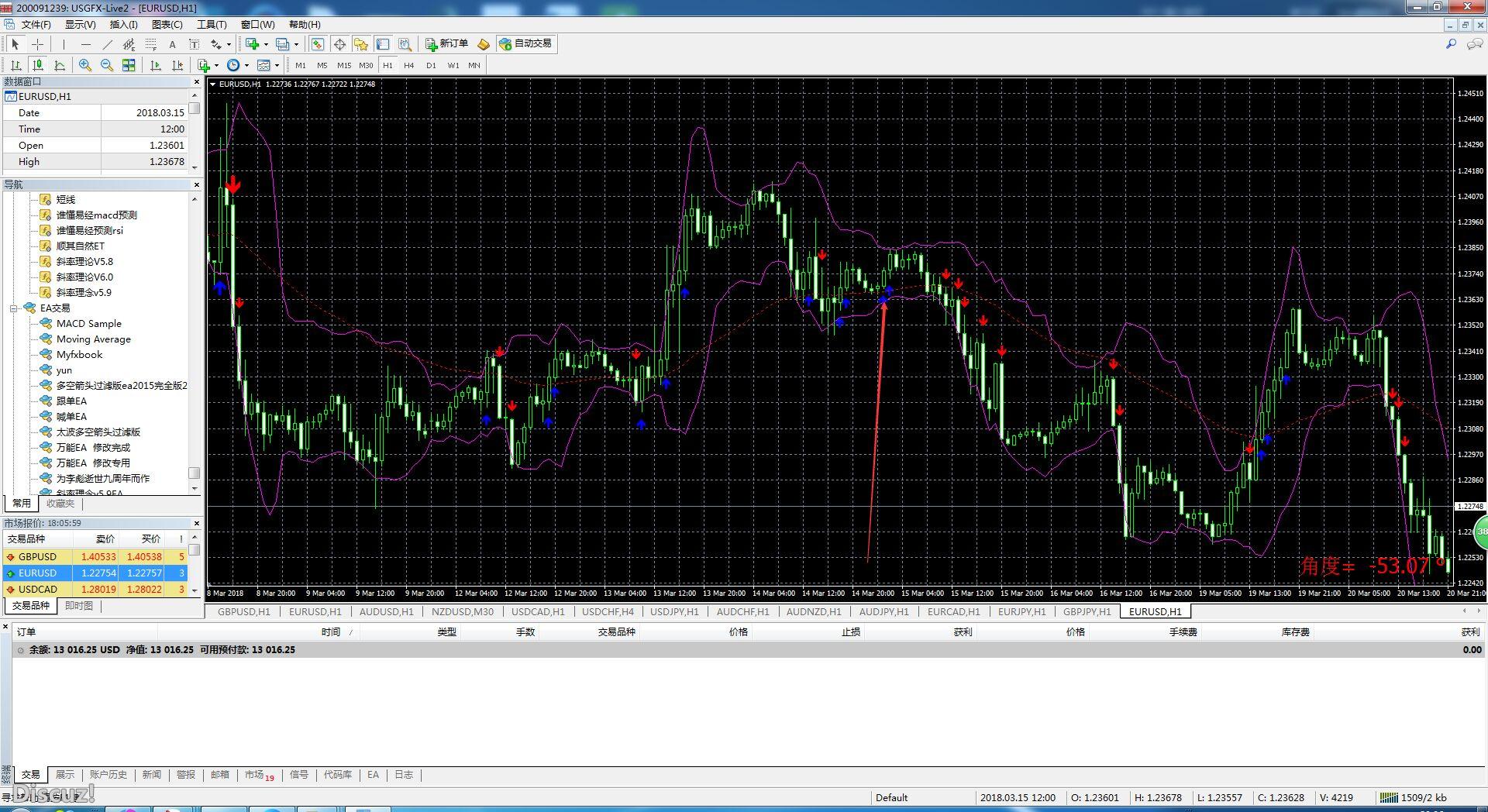Open the new chart dropdown arrow
This screenshot has width=1488, height=812.
[266, 44]
